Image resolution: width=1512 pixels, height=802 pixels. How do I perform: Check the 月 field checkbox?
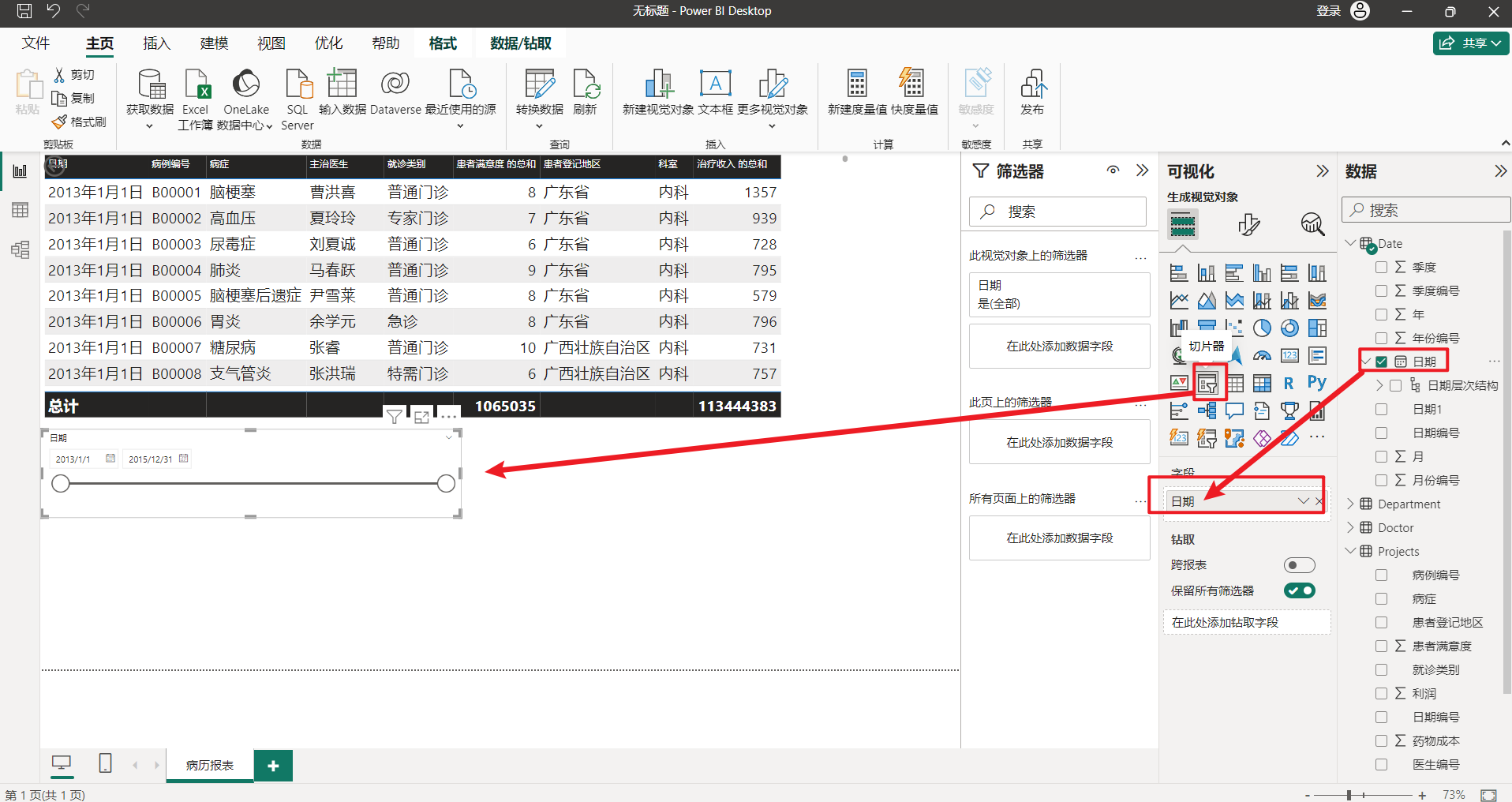tap(1381, 456)
